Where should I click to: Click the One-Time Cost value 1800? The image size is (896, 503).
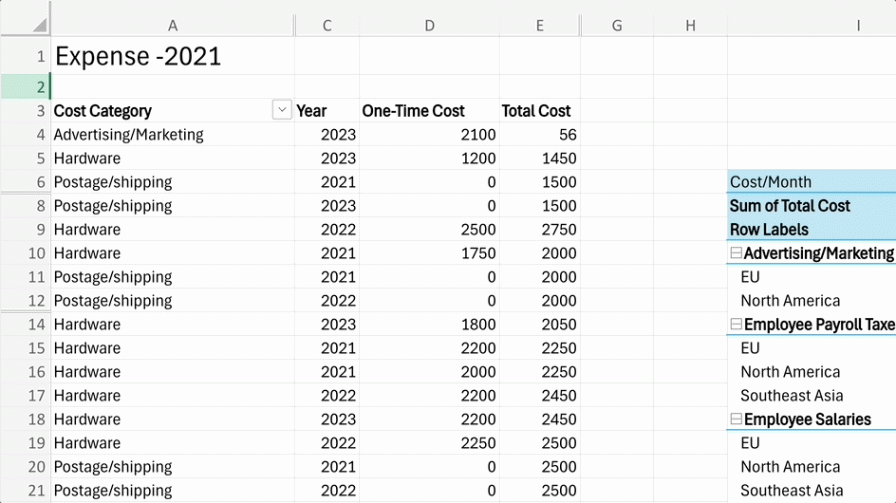429,324
